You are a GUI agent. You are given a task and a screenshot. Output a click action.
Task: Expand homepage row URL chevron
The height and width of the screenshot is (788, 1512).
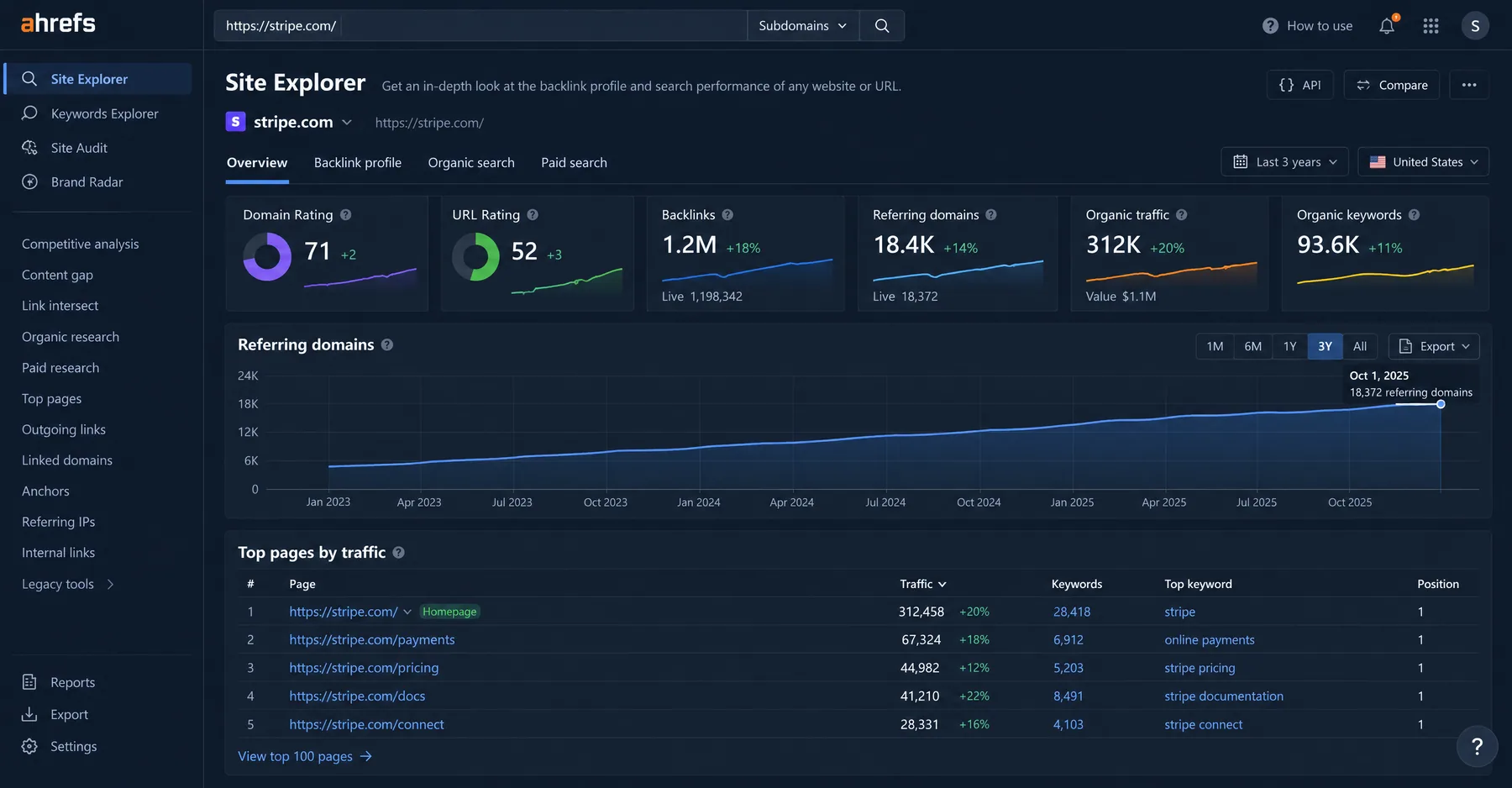(x=407, y=612)
